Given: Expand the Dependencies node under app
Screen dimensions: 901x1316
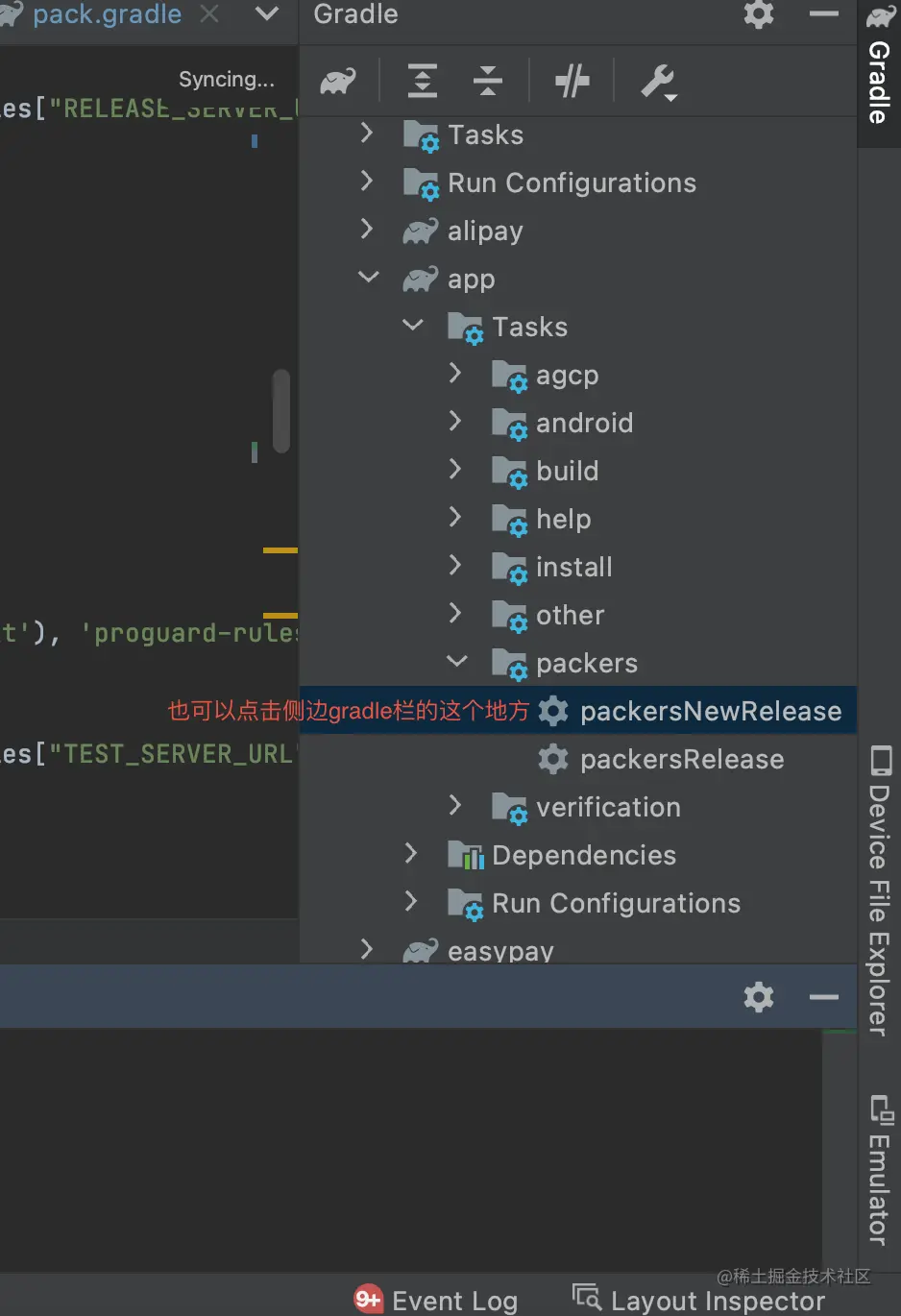Looking at the screenshot, I should coord(410,853).
